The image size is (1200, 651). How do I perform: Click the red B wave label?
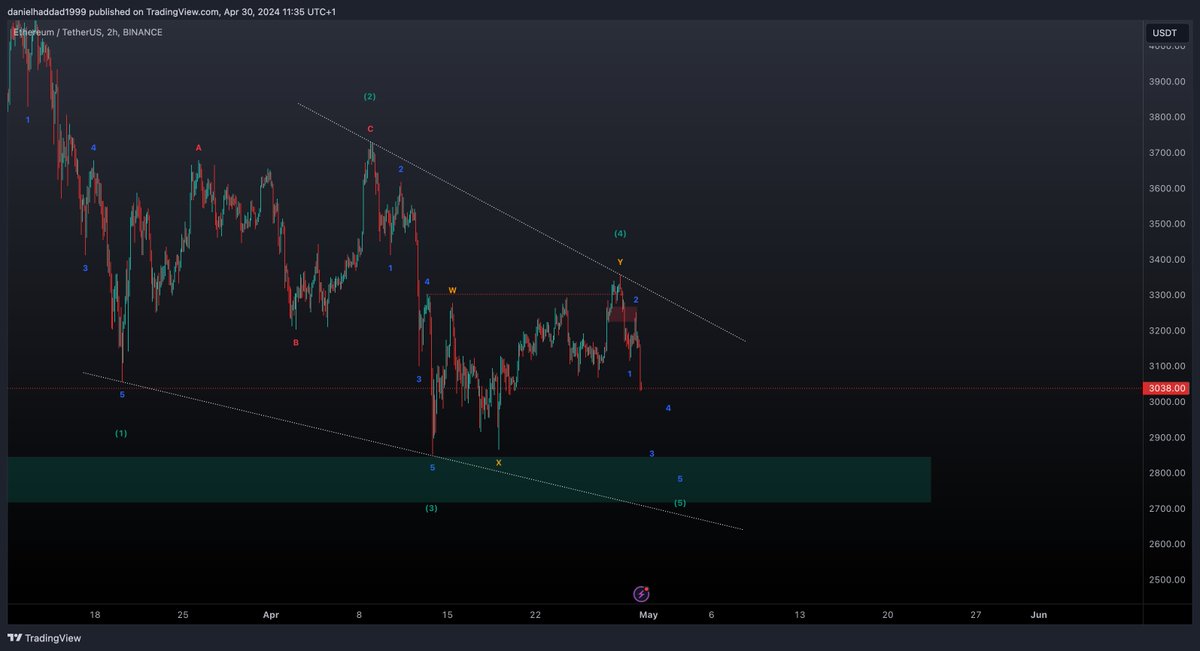pyautogui.click(x=295, y=343)
